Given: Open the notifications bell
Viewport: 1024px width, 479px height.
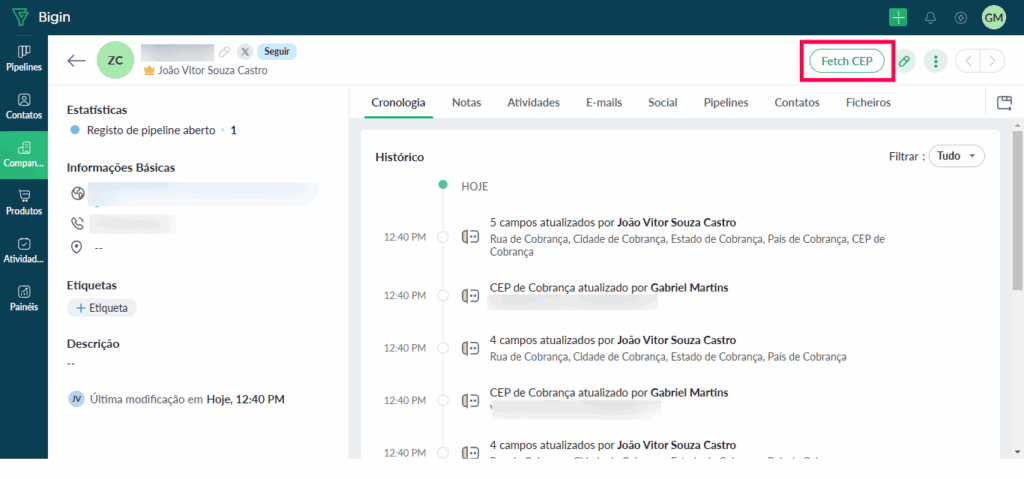Looking at the screenshot, I should (x=930, y=17).
